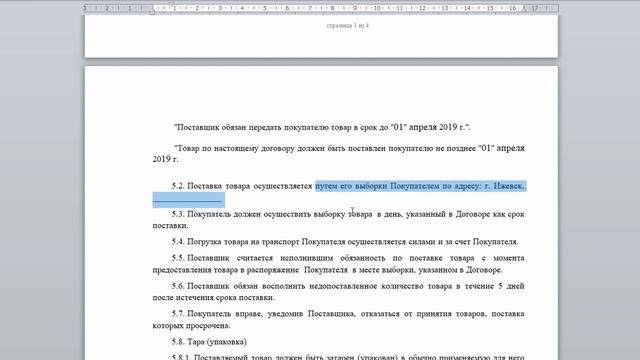The image size is (640, 360).
Task: Click paragraph 5.4 'Погрузка товара на транспорт'
Action: 345,242
